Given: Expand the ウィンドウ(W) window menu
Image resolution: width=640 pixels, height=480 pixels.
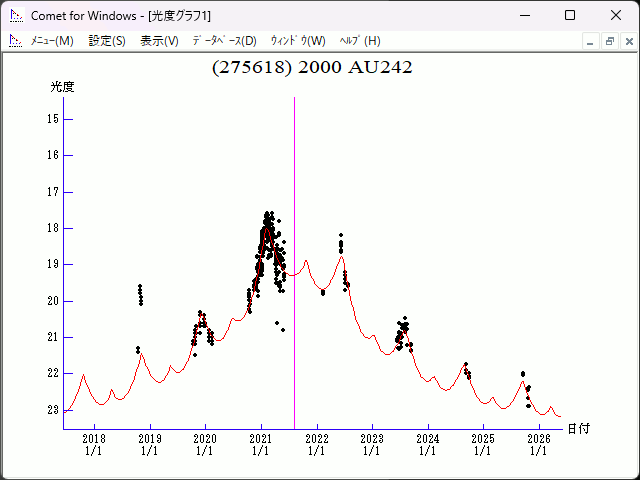Looking at the screenshot, I should pyautogui.click(x=298, y=41).
